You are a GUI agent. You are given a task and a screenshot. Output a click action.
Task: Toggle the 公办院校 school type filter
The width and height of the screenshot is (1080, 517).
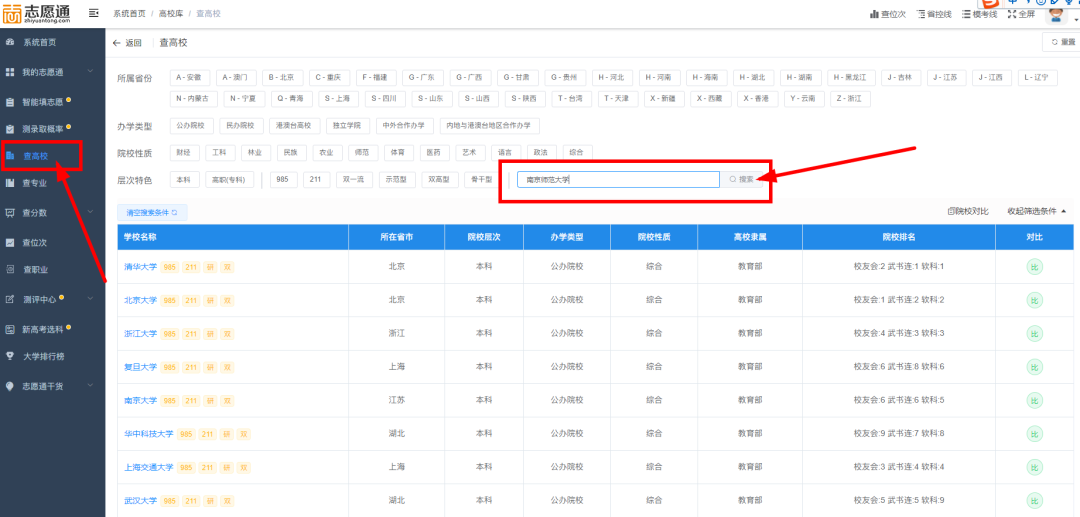point(190,126)
